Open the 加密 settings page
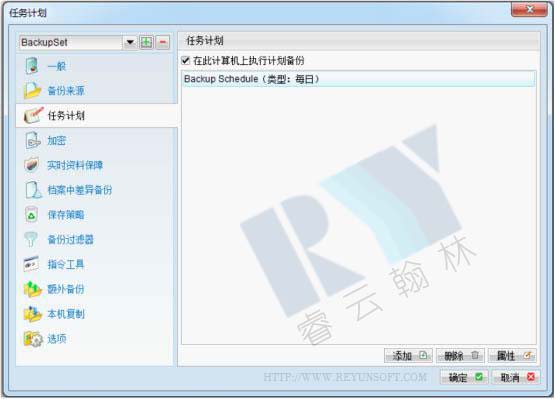The width and height of the screenshot is (555, 399). [57, 141]
